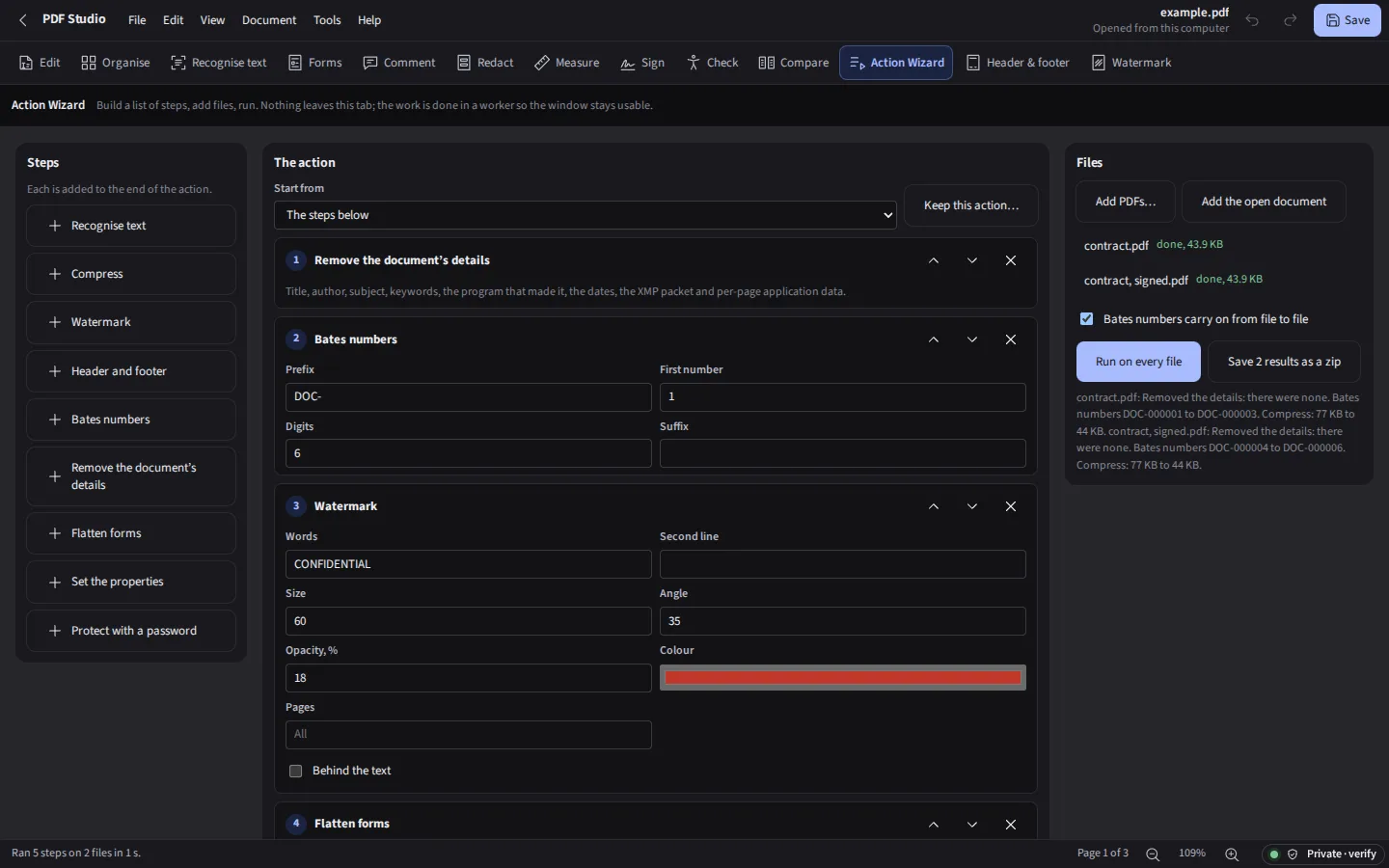Zoom out using the status bar magnifier

coord(1153,854)
